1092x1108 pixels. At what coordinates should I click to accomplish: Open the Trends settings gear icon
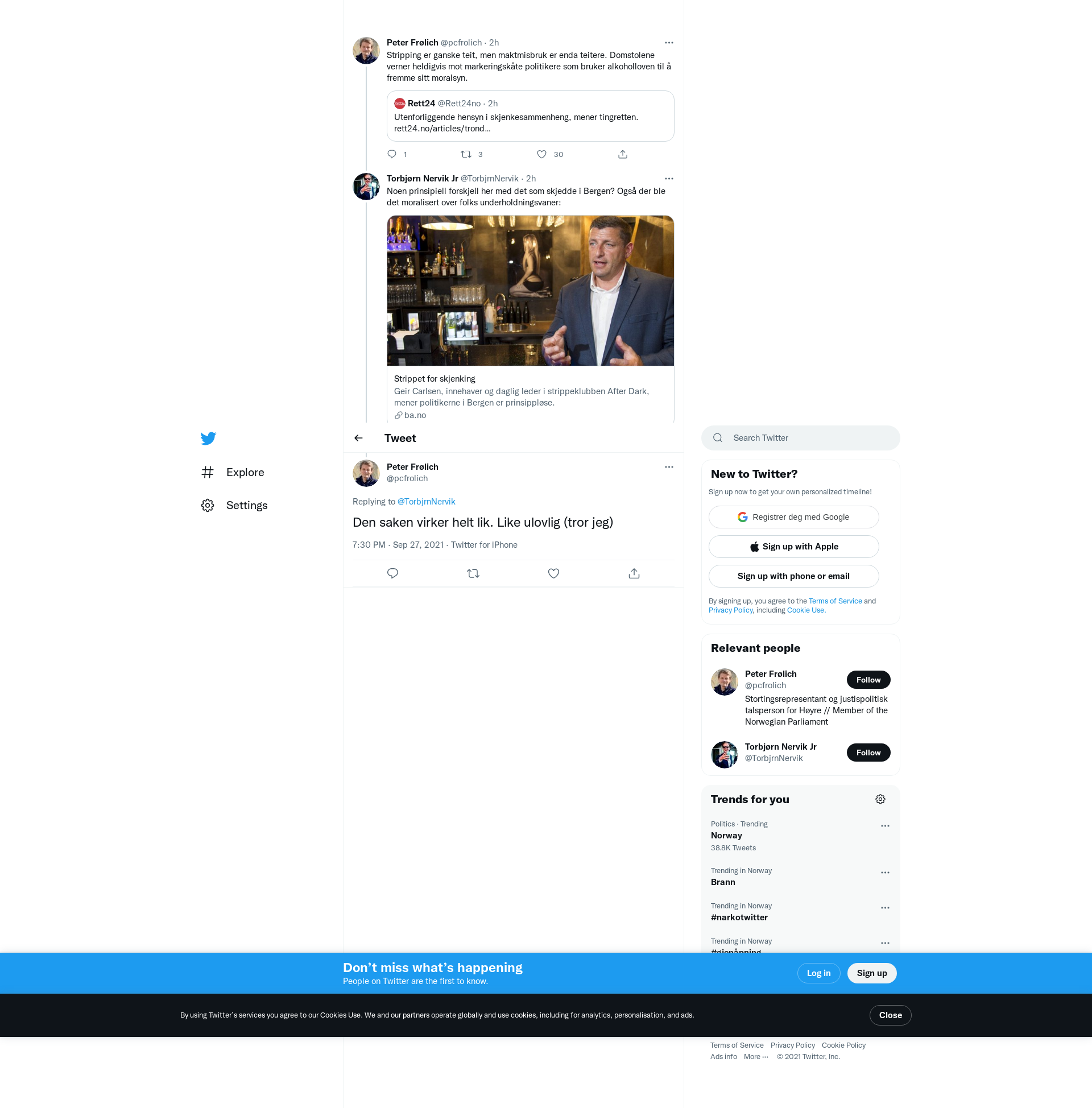point(880,800)
